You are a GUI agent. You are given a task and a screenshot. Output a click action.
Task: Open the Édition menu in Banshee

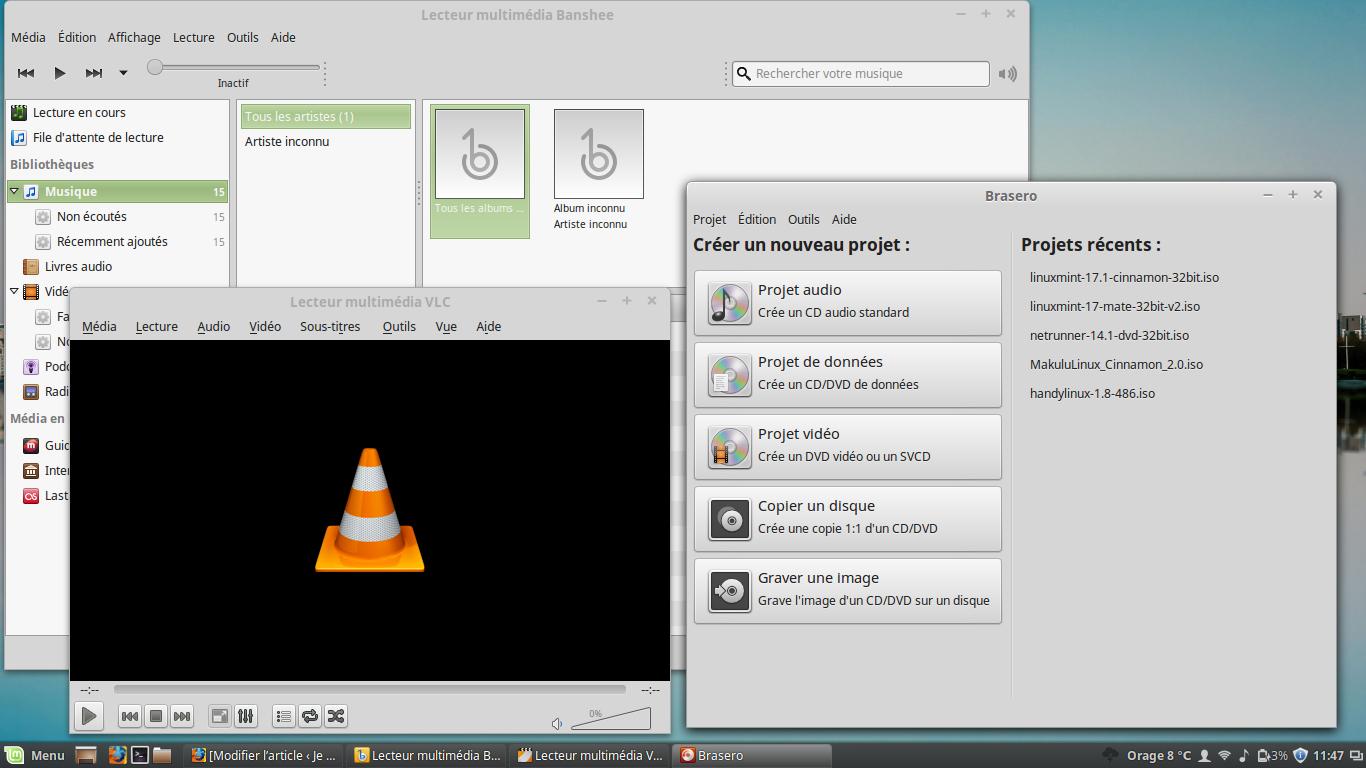pos(77,37)
